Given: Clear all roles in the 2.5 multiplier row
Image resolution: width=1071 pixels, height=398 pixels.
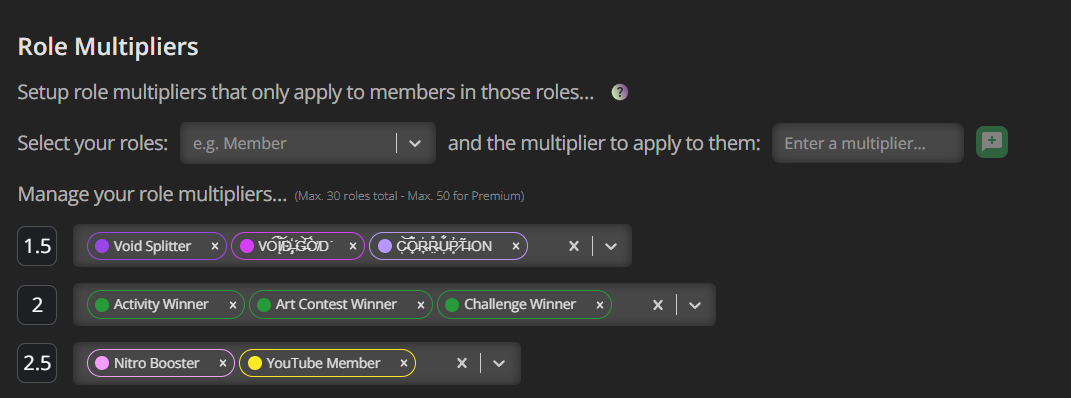Looking at the screenshot, I should [462, 363].
